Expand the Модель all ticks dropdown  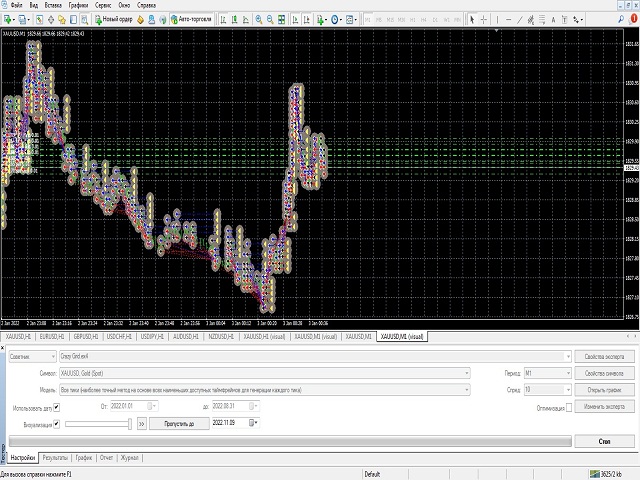click(x=467, y=390)
